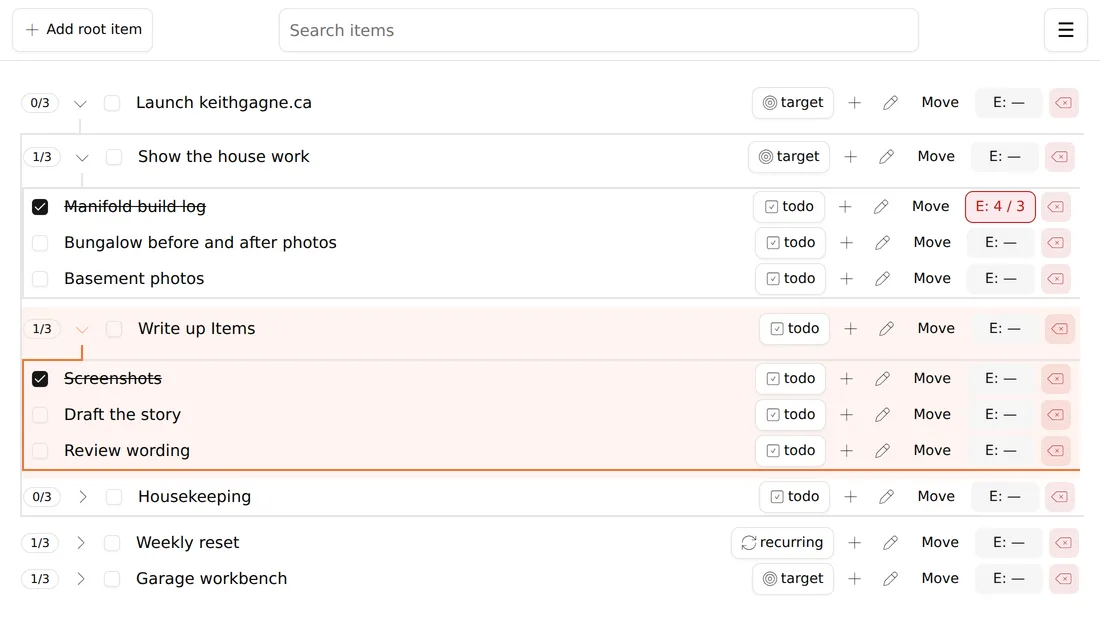Move the Screenshots item

coord(932,379)
